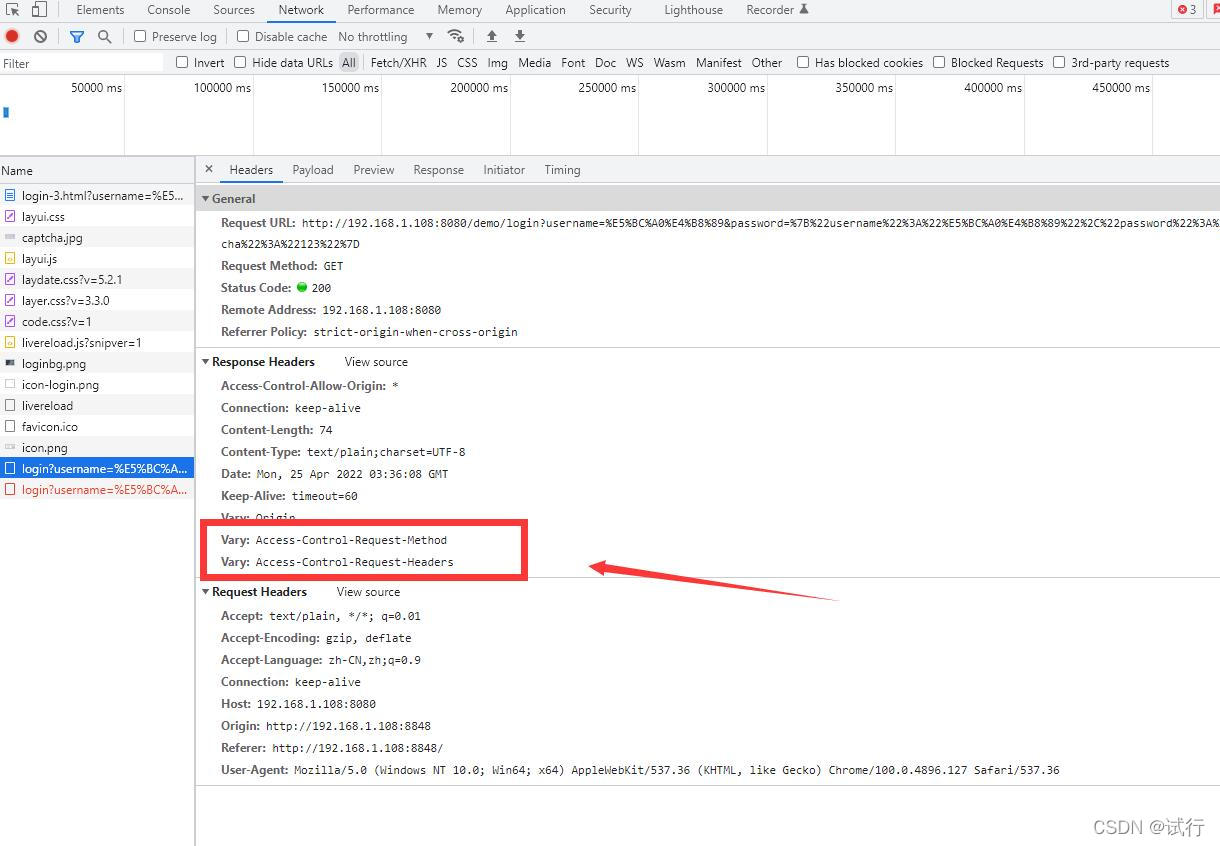This screenshot has width=1220, height=846.
Task: Filter requests by JS type
Action: point(441,62)
